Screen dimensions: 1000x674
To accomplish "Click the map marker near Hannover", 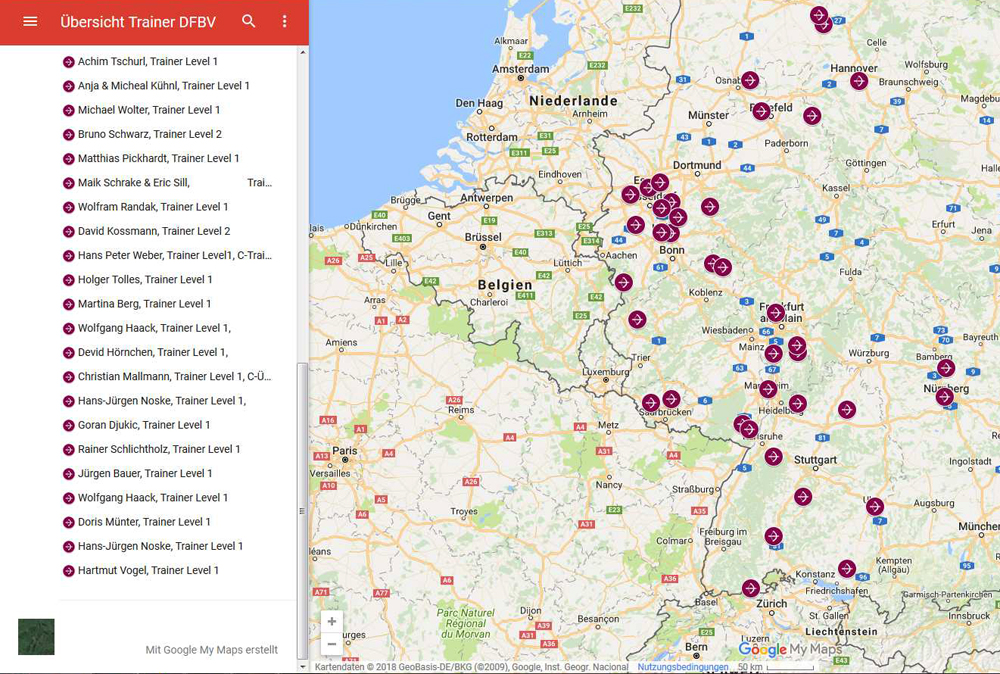I will [859, 81].
